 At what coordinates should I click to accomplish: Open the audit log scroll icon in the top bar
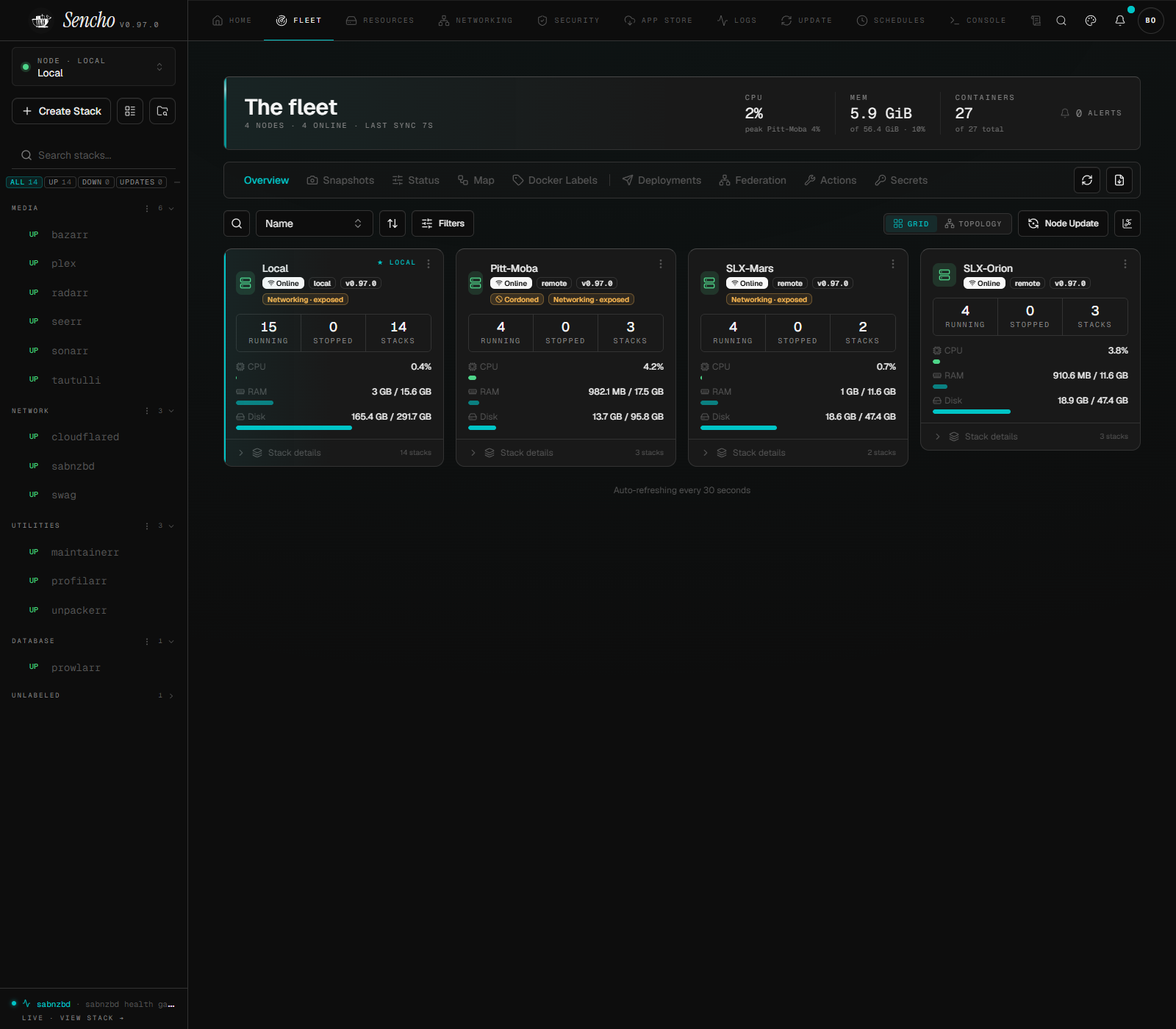[1036, 21]
